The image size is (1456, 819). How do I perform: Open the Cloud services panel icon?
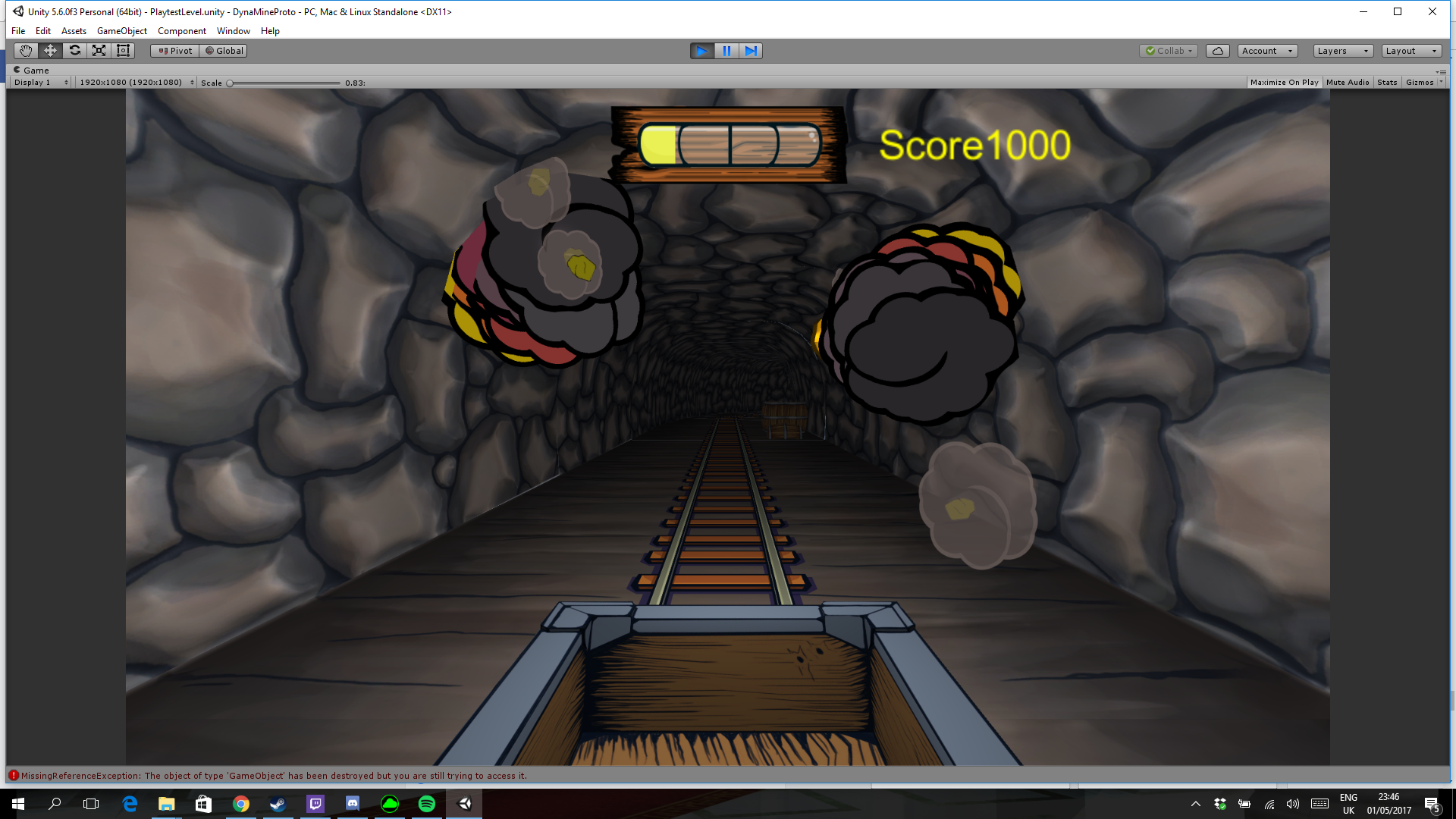tap(1217, 51)
